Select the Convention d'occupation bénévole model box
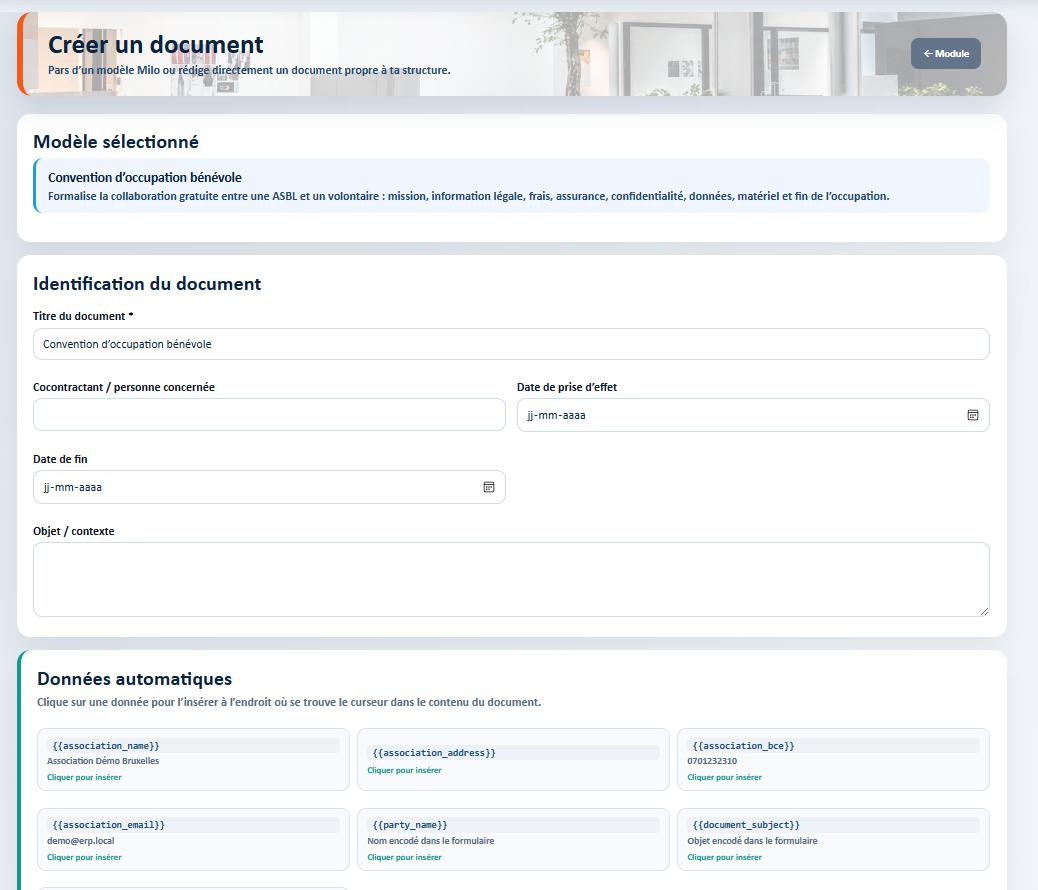The height and width of the screenshot is (890, 1038). coord(511,185)
